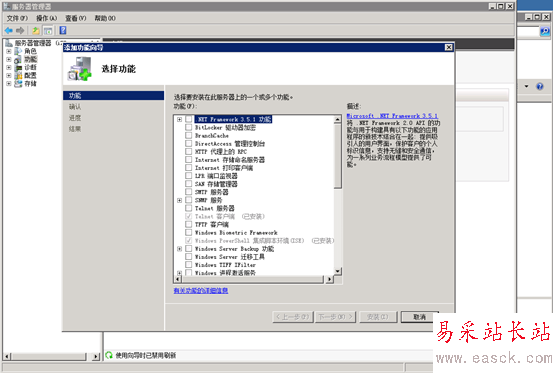
Task: Click the feature list scroll-down arrow
Action: tap(338, 271)
